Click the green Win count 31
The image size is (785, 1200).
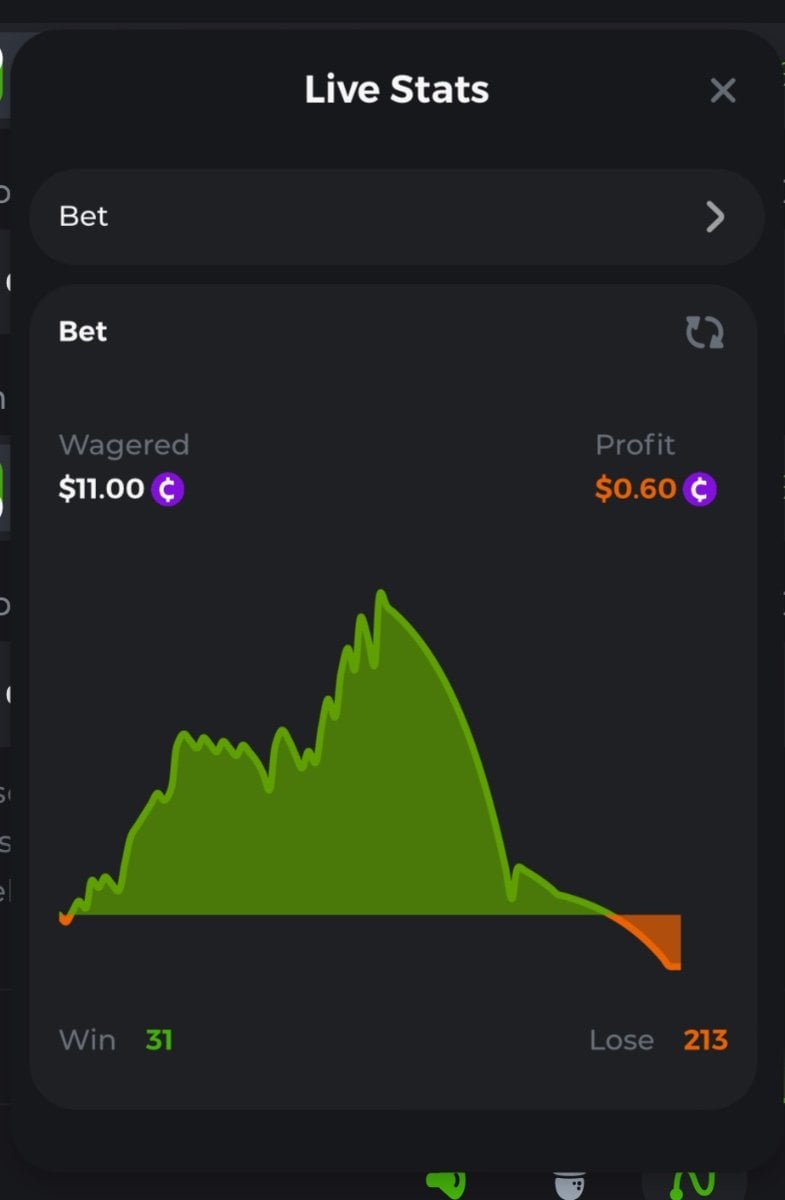tap(159, 1040)
